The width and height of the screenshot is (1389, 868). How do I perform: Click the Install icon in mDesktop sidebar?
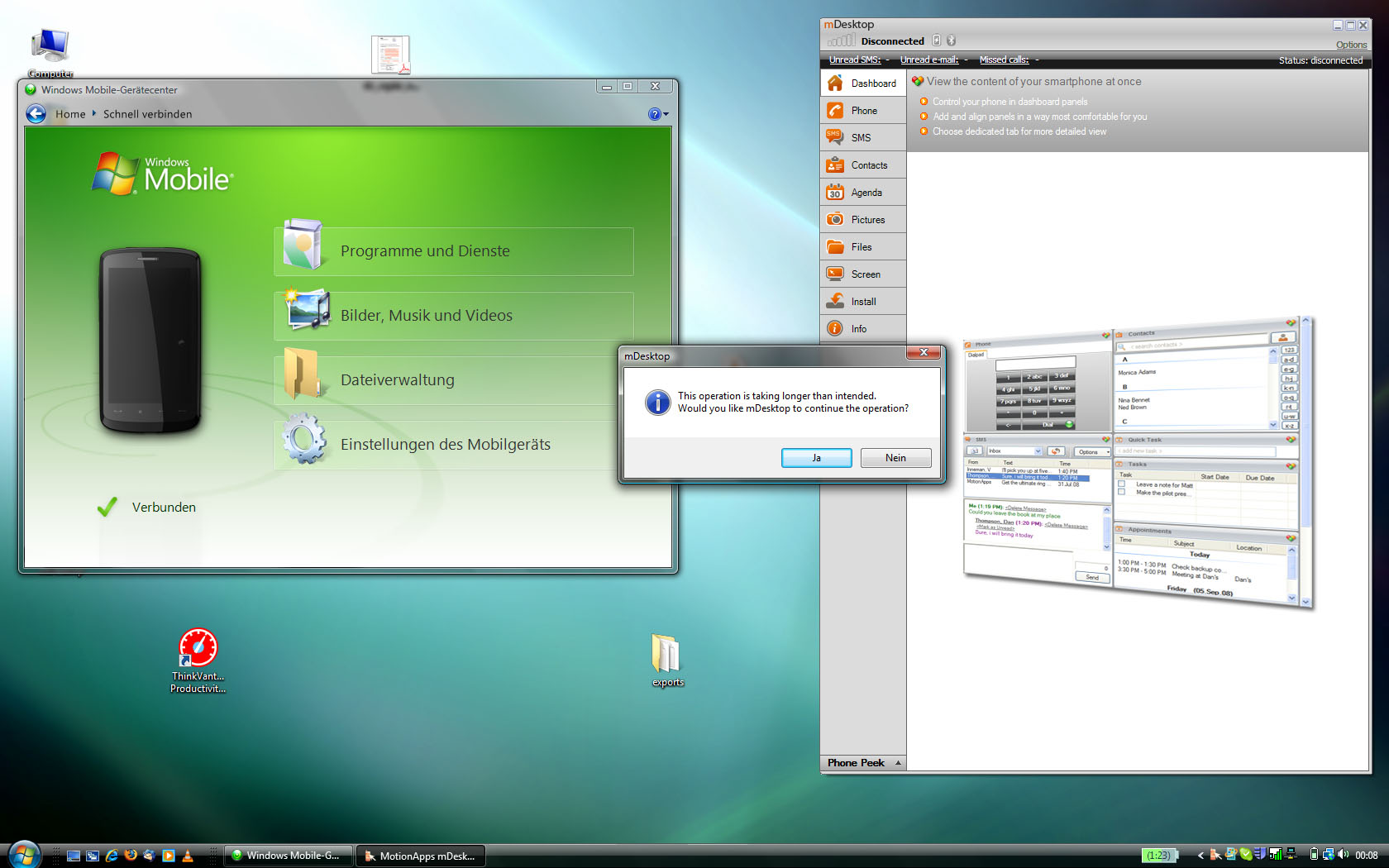click(x=835, y=302)
